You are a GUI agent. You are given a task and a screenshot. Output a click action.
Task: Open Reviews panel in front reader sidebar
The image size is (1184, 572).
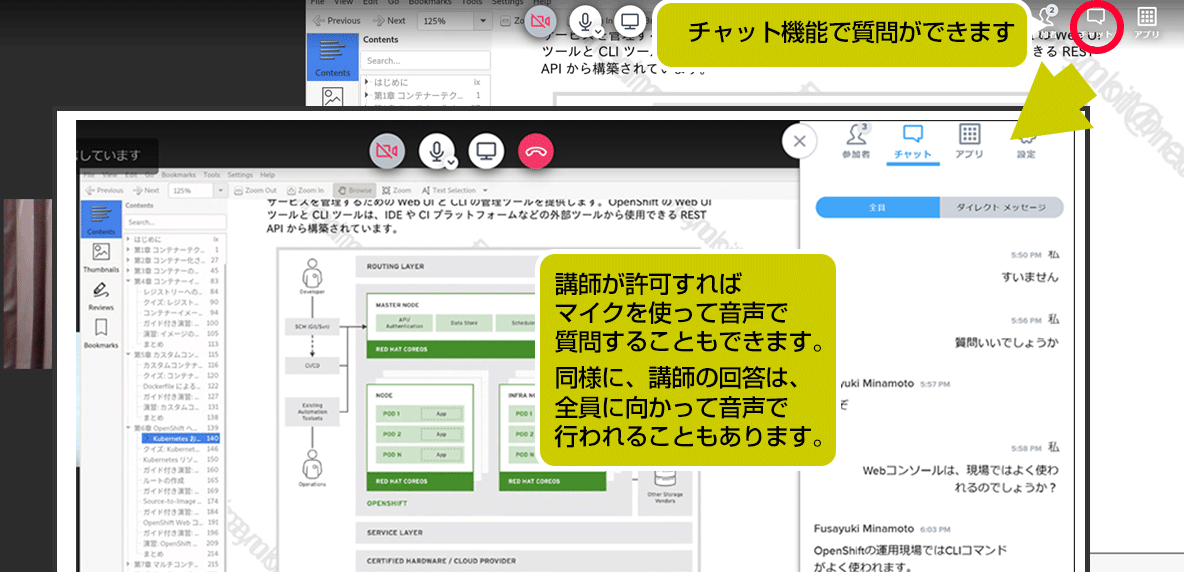pos(101,295)
